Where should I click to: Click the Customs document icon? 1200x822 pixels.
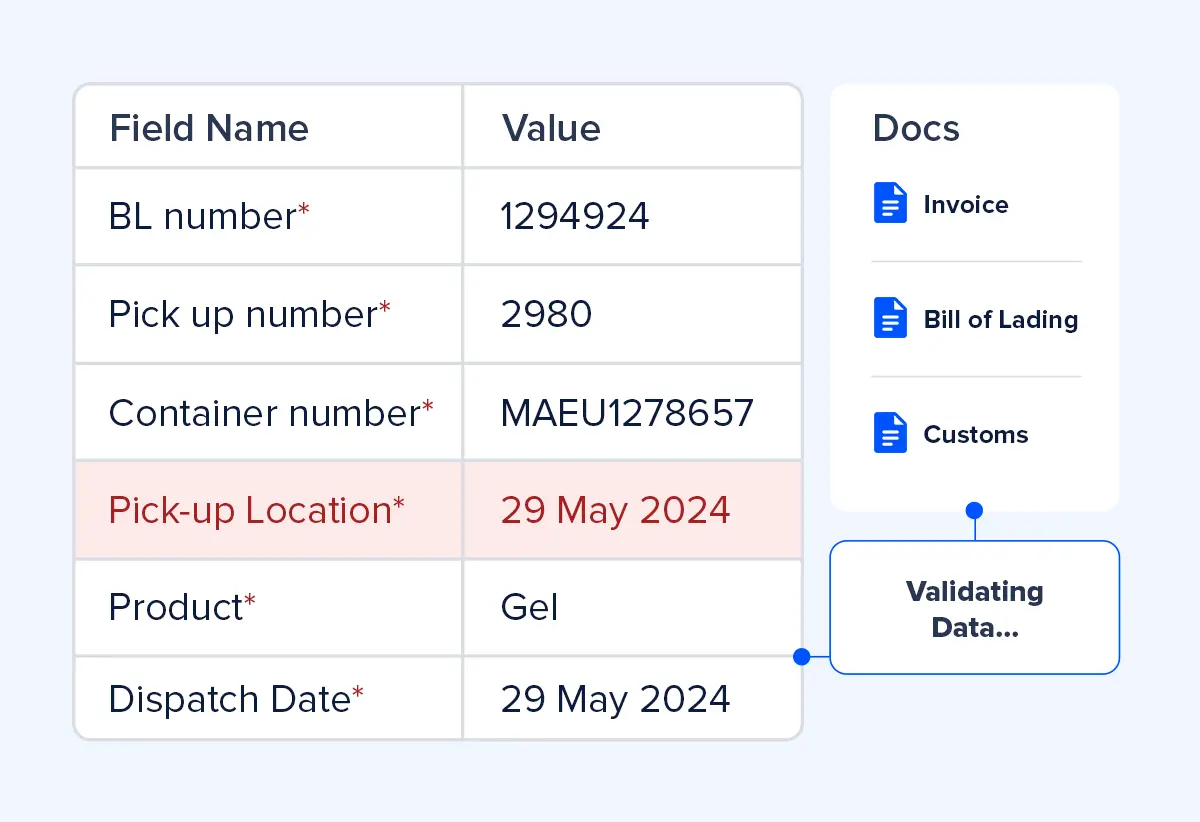(x=890, y=432)
